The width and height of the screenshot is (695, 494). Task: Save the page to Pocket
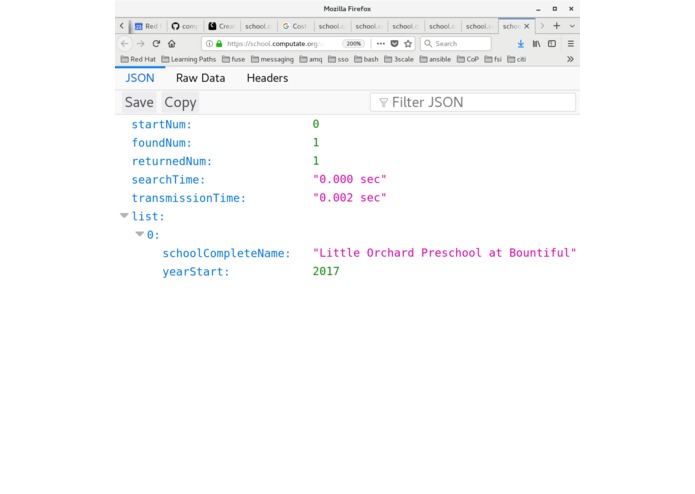394,43
